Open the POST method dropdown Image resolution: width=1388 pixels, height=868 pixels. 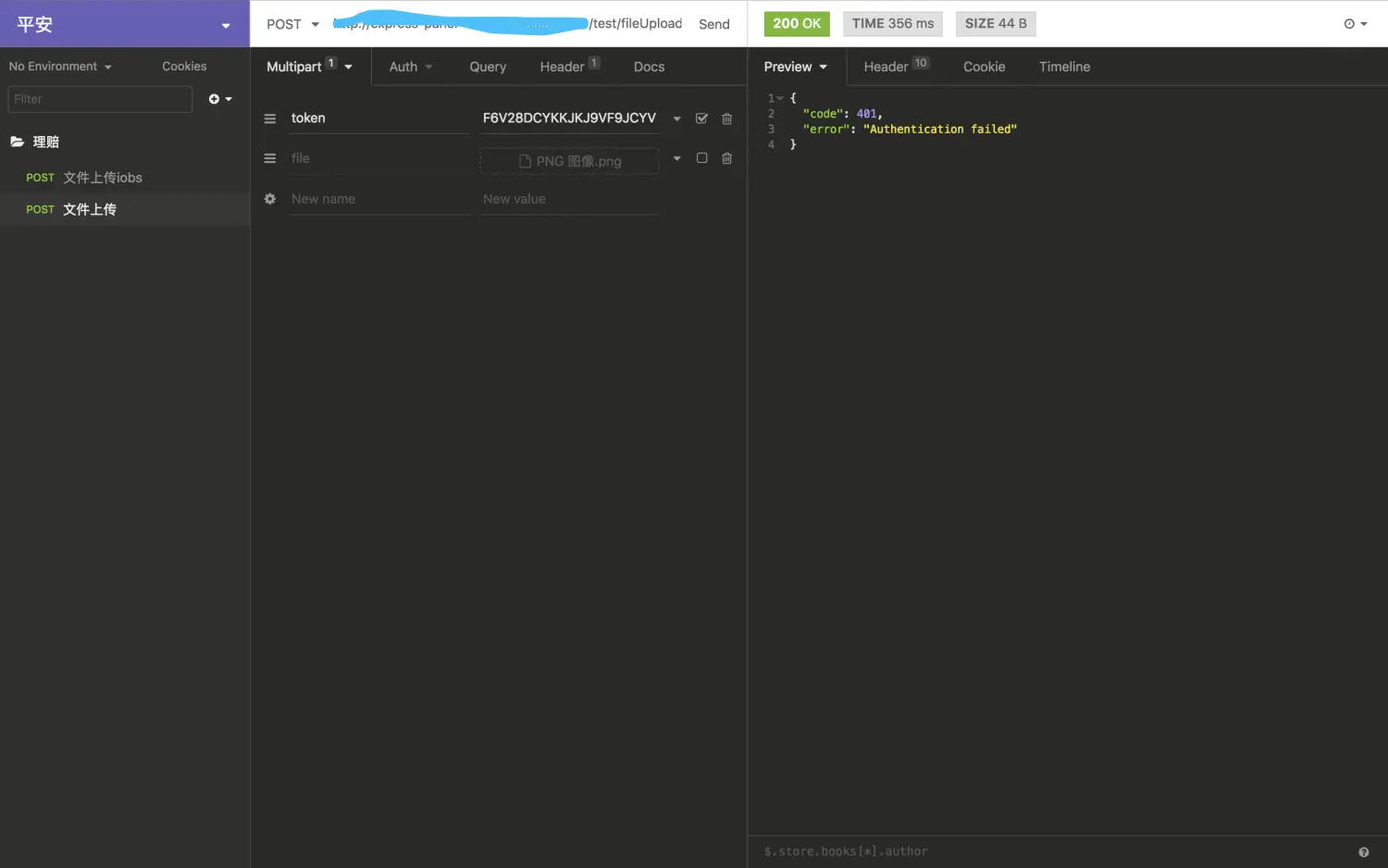pos(292,24)
